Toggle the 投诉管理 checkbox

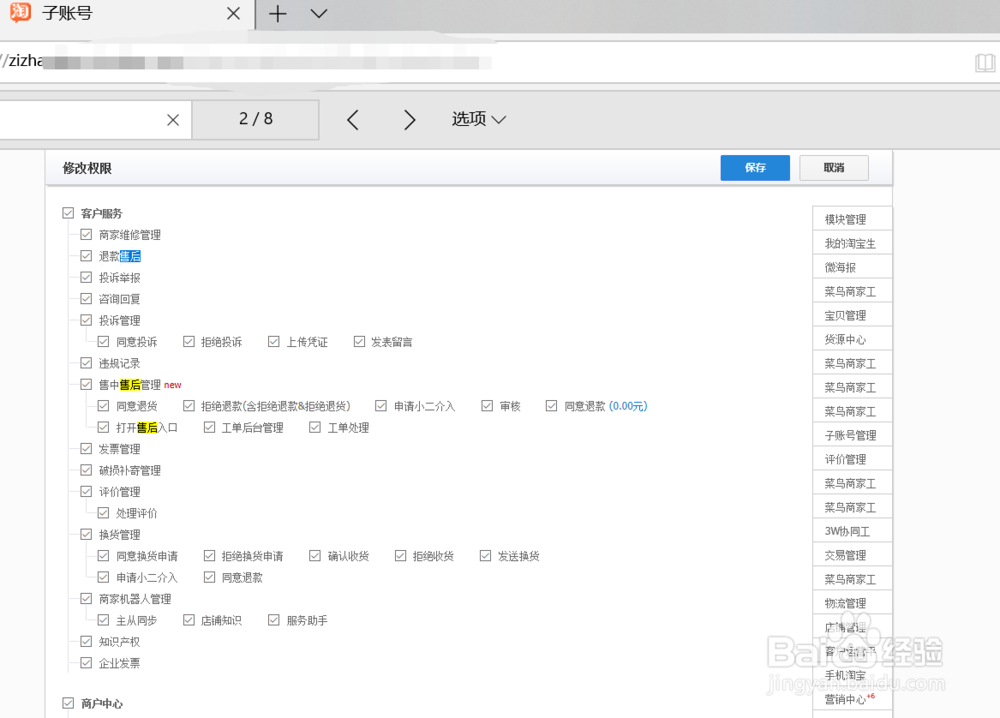[86, 320]
